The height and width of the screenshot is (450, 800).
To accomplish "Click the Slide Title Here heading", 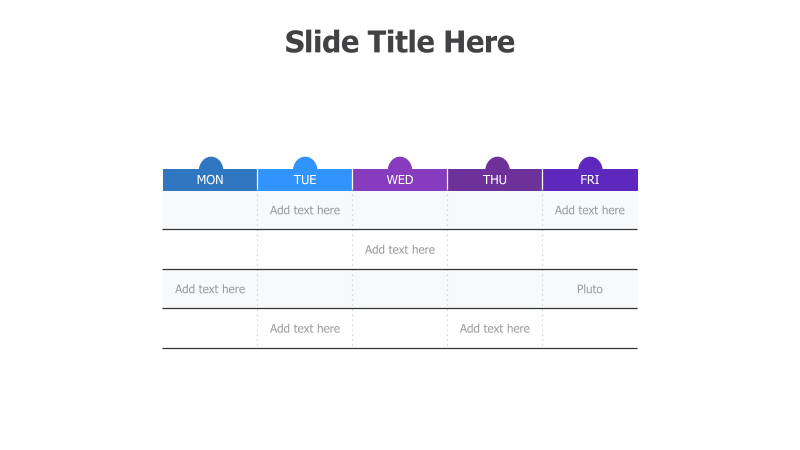I will tap(399, 41).
